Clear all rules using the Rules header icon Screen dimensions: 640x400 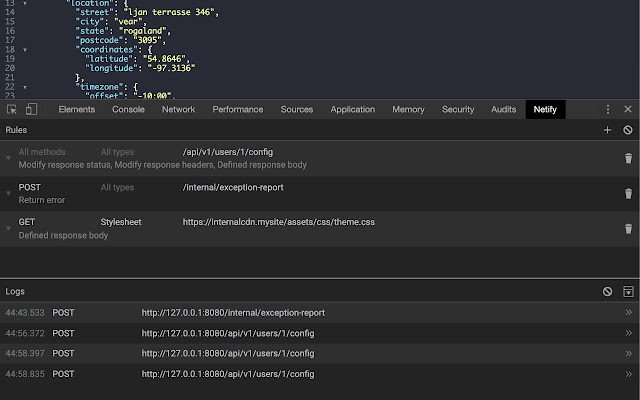(628, 130)
